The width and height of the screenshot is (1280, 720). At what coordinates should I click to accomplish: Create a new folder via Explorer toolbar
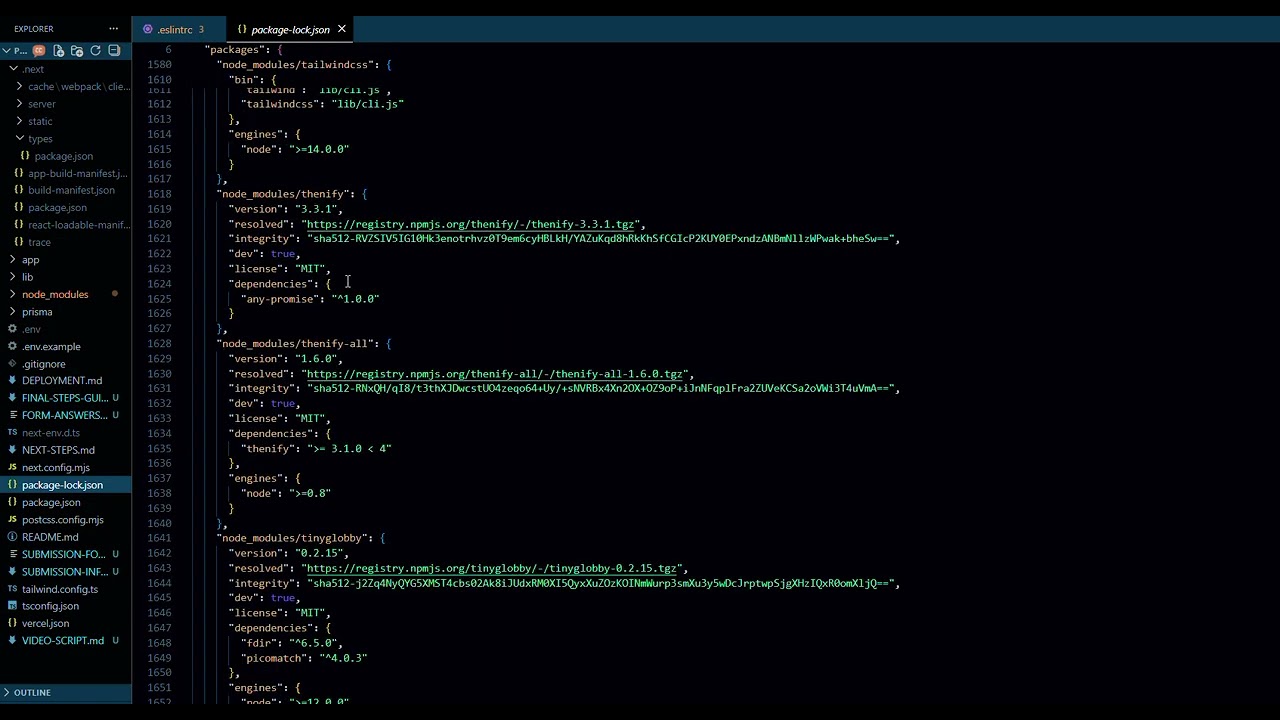click(x=77, y=50)
